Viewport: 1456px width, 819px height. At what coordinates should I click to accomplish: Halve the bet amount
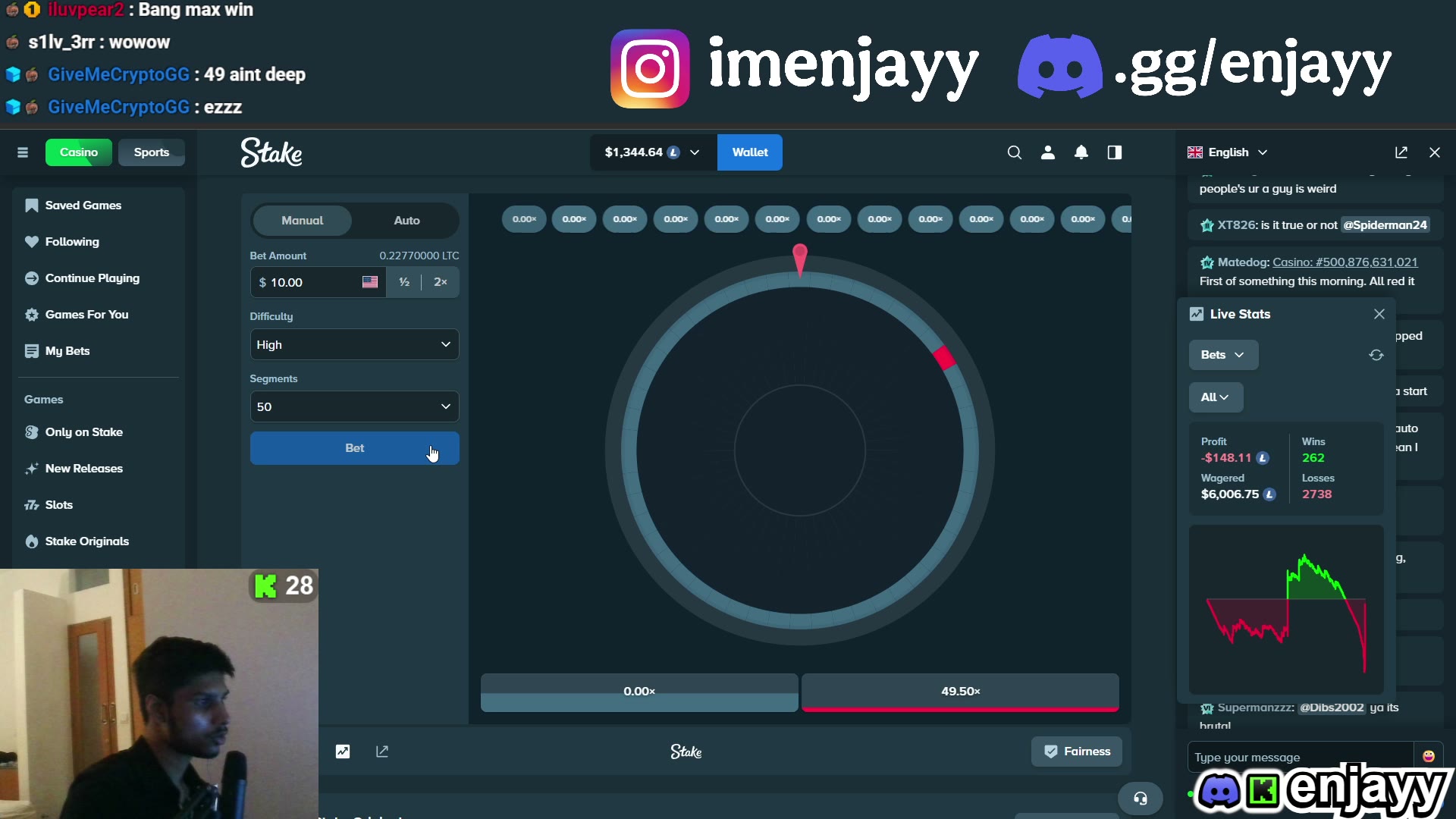(404, 282)
